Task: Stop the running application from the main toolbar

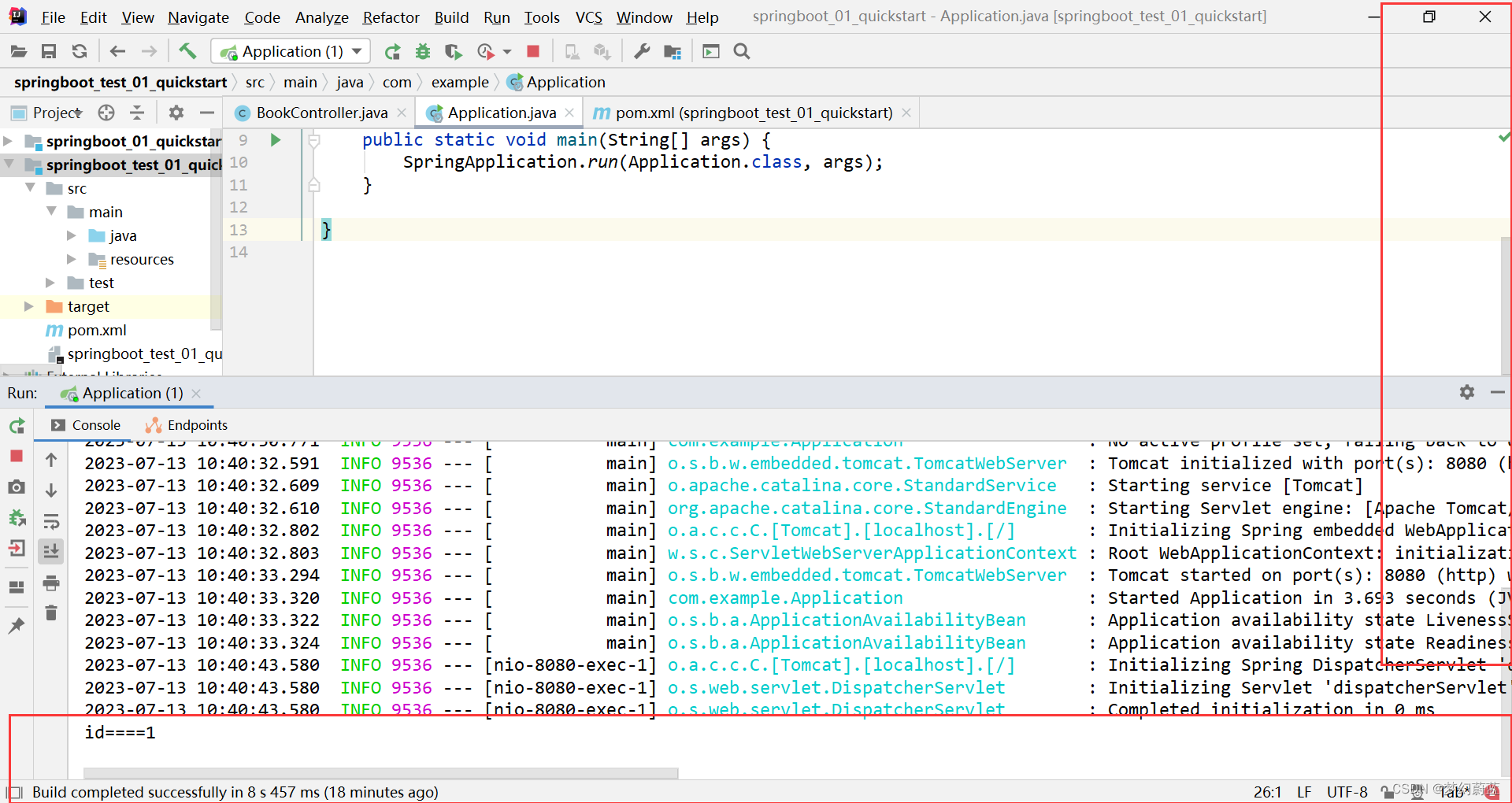Action: tap(533, 51)
